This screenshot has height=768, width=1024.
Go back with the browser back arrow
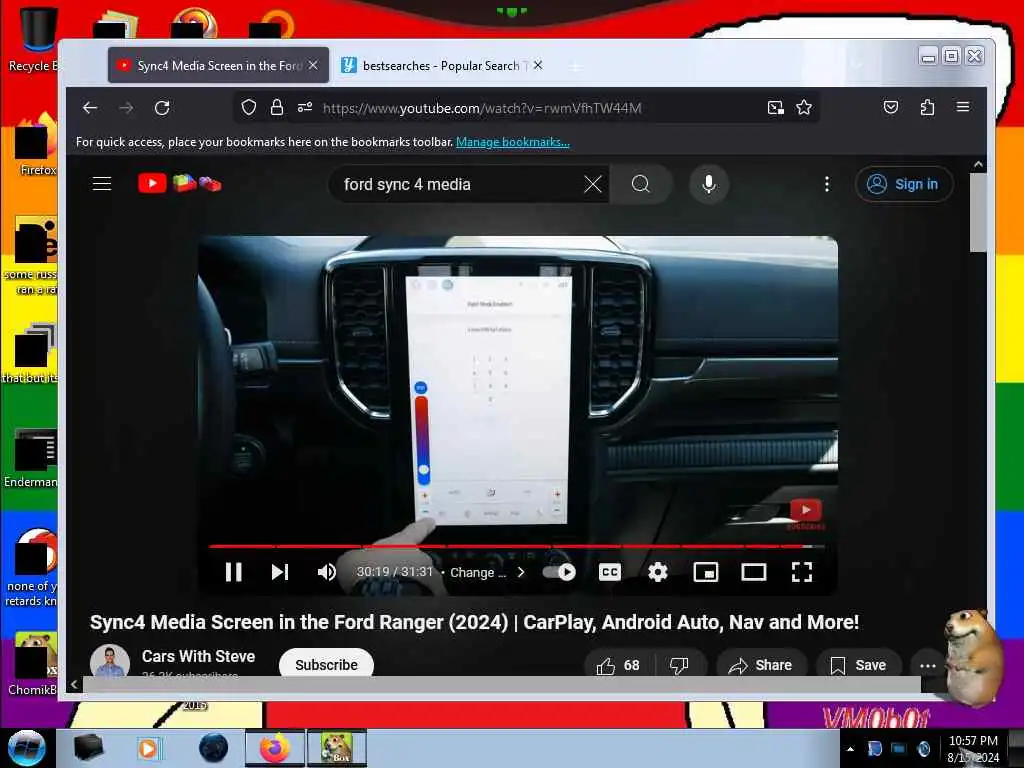89,108
